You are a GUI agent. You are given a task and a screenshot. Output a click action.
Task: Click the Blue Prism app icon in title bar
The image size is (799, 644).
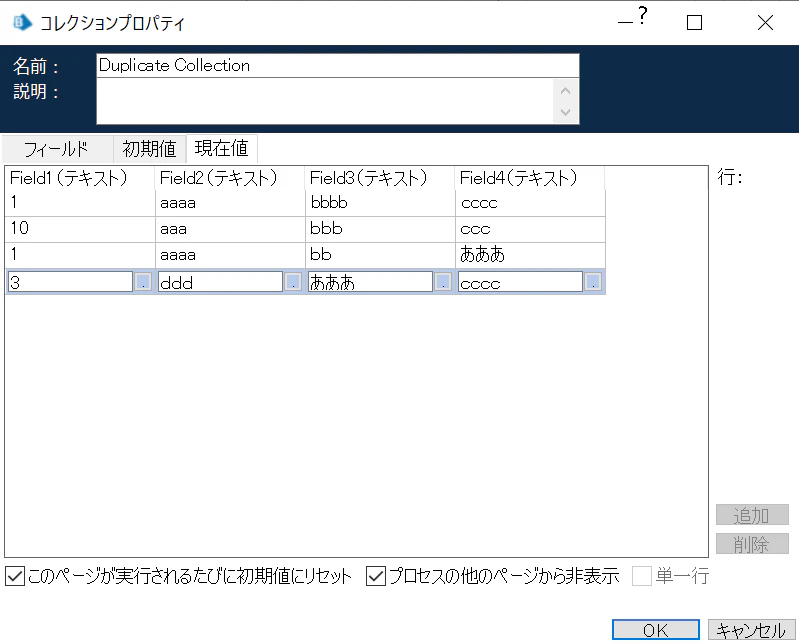click(22, 22)
